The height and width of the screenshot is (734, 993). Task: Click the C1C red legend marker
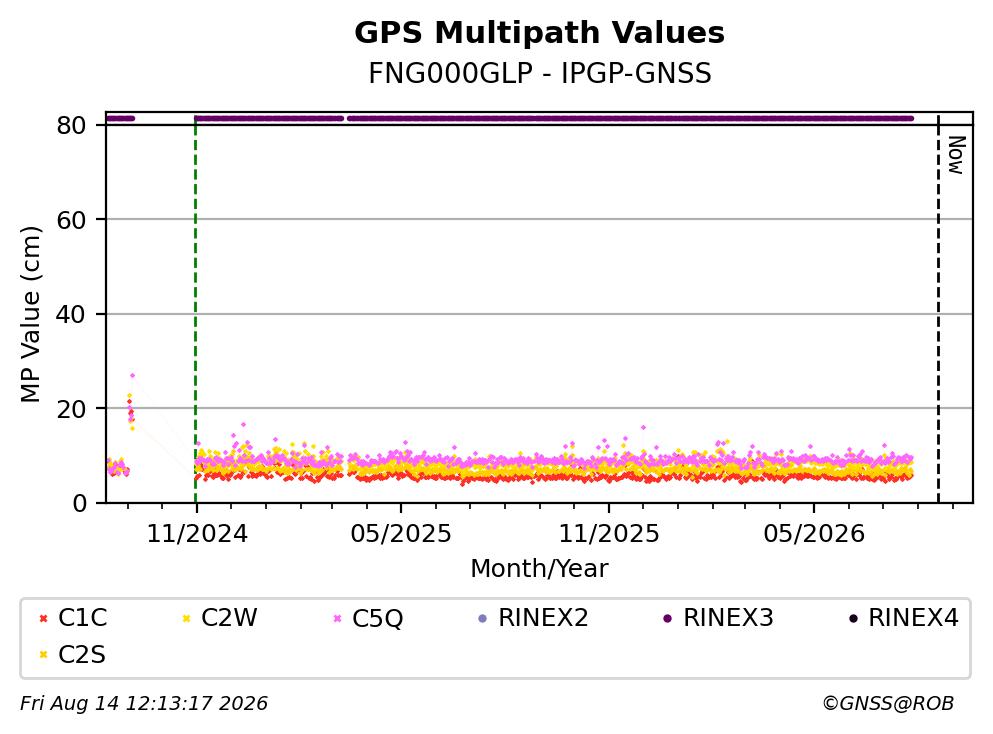pos(43,618)
